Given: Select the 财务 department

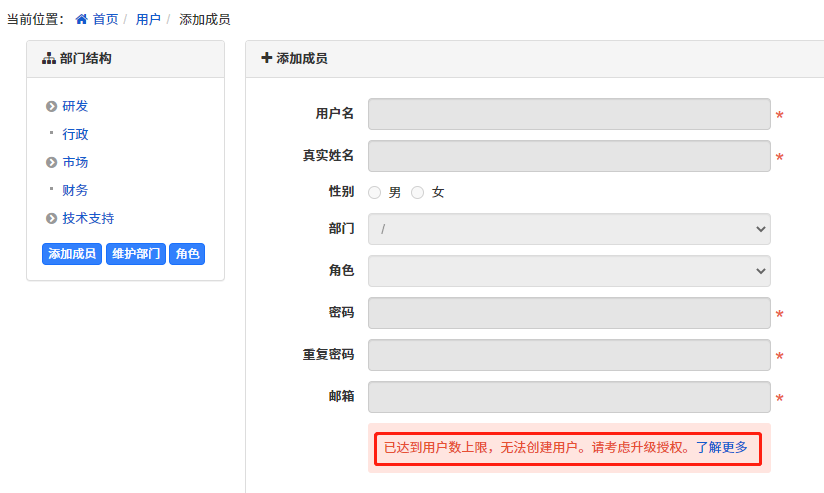Looking at the screenshot, I should point(75,190).
